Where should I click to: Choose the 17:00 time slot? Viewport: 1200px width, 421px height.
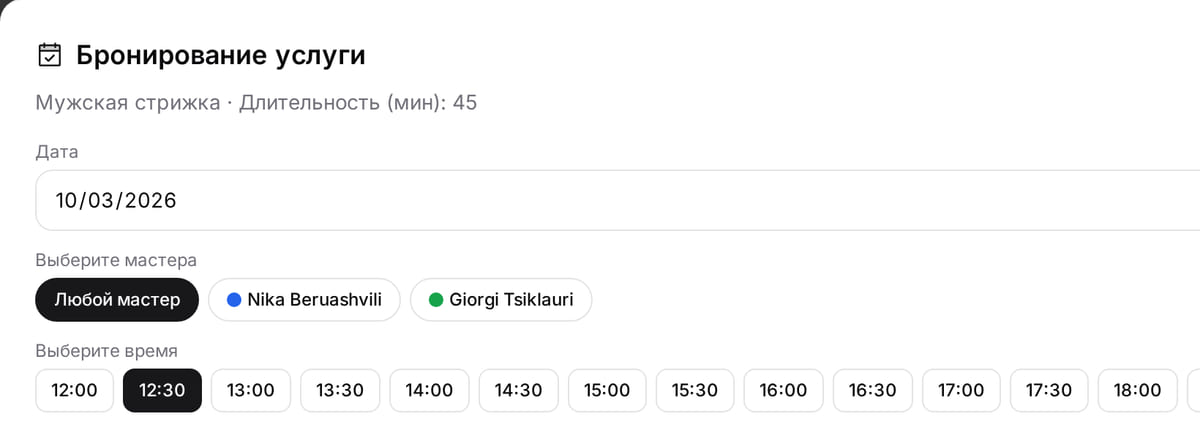coord(961,390)
